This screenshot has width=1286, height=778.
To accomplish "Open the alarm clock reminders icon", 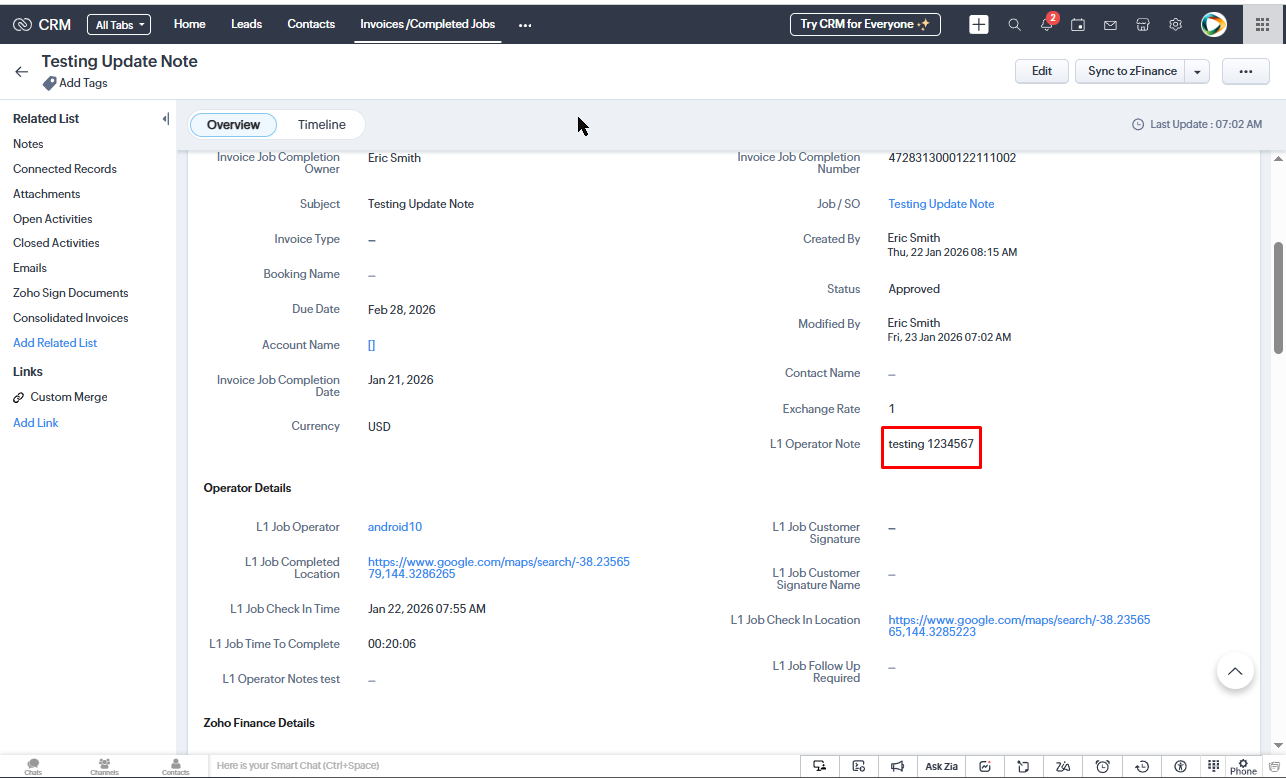I will (x=1102, y=766).
